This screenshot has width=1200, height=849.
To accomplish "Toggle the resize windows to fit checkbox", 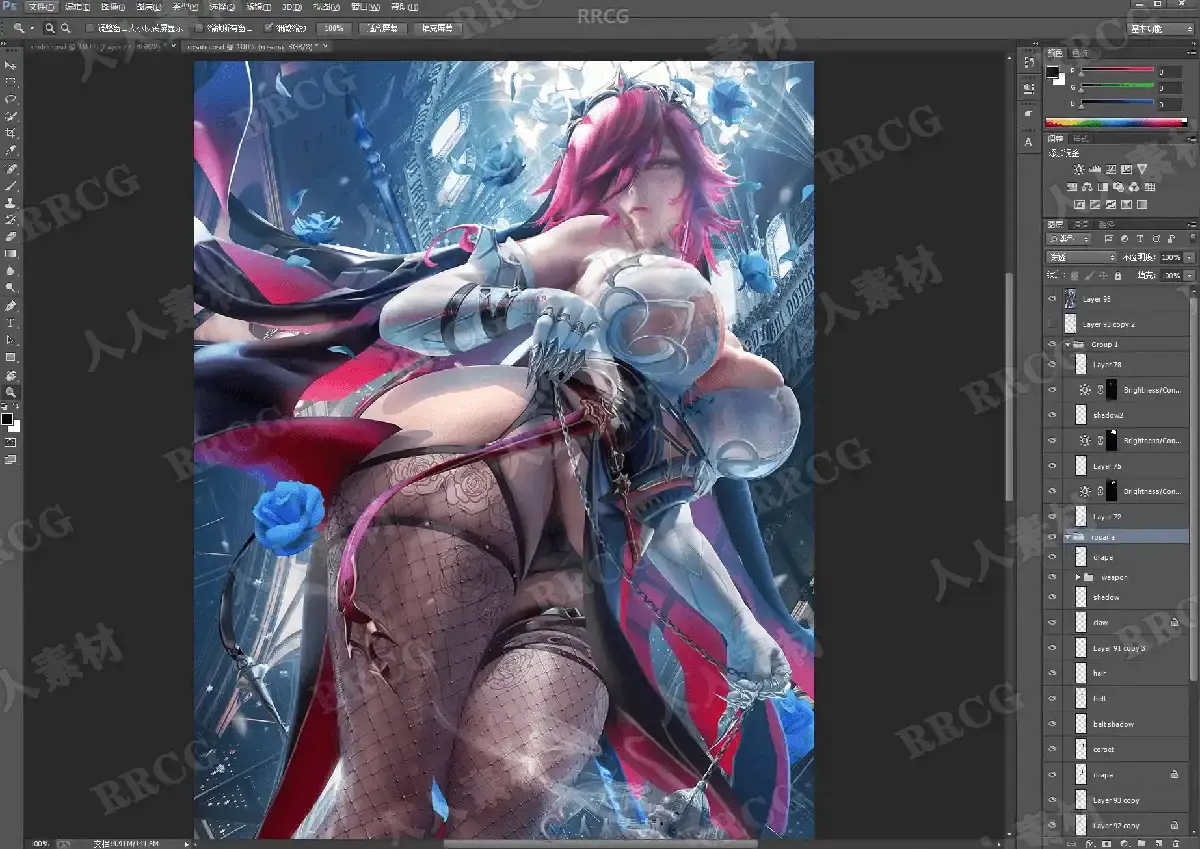I will [x=92, y=28].
